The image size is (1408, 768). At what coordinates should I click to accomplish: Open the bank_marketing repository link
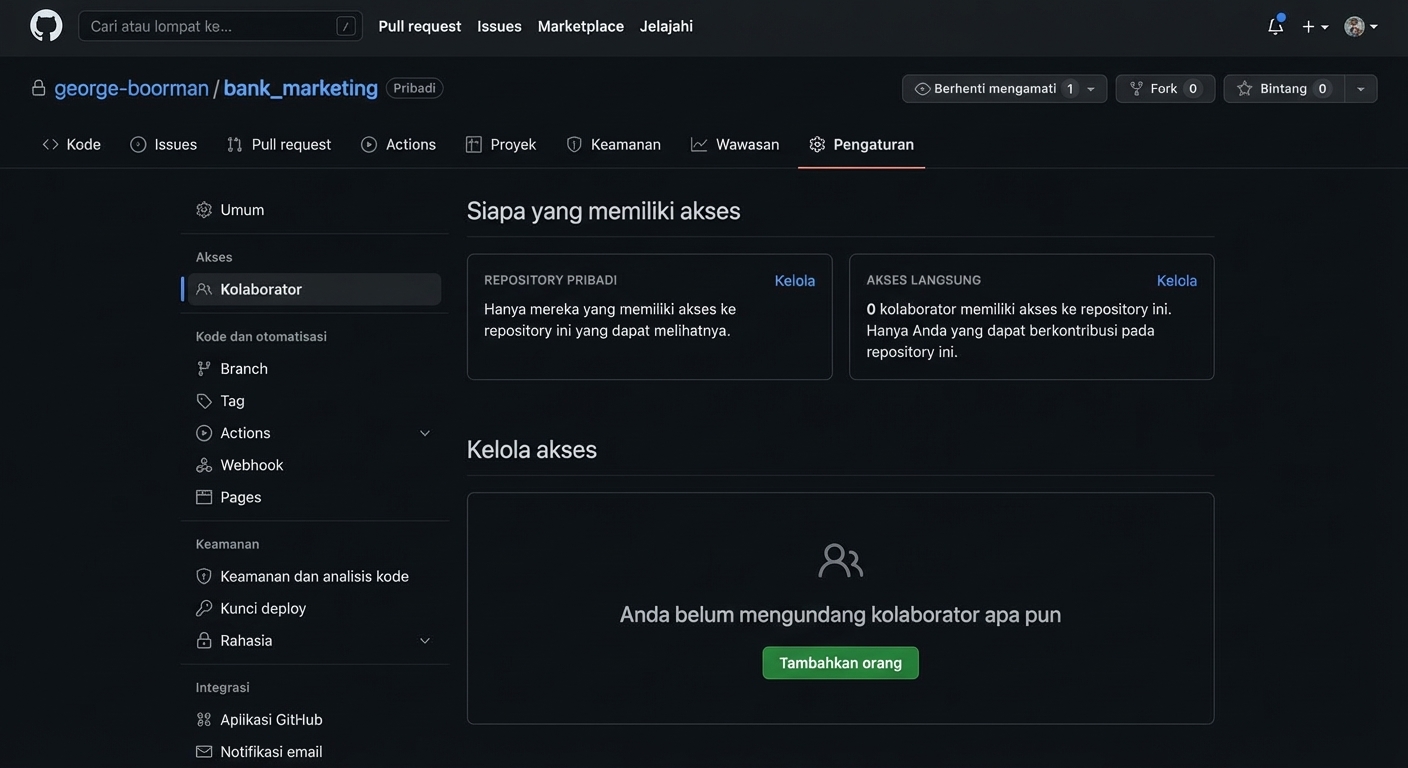(x=301, y=88)
